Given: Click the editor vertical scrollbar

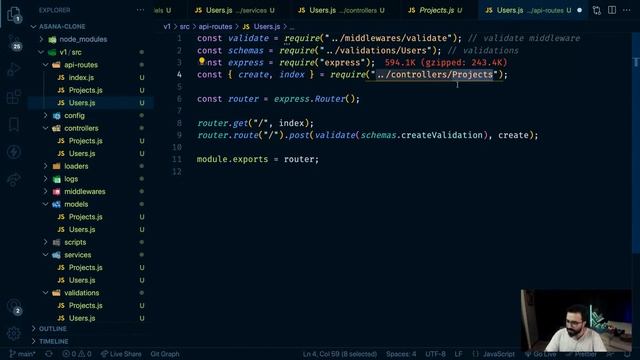Looking at the screenshot, I should click(x=636, y=143).
